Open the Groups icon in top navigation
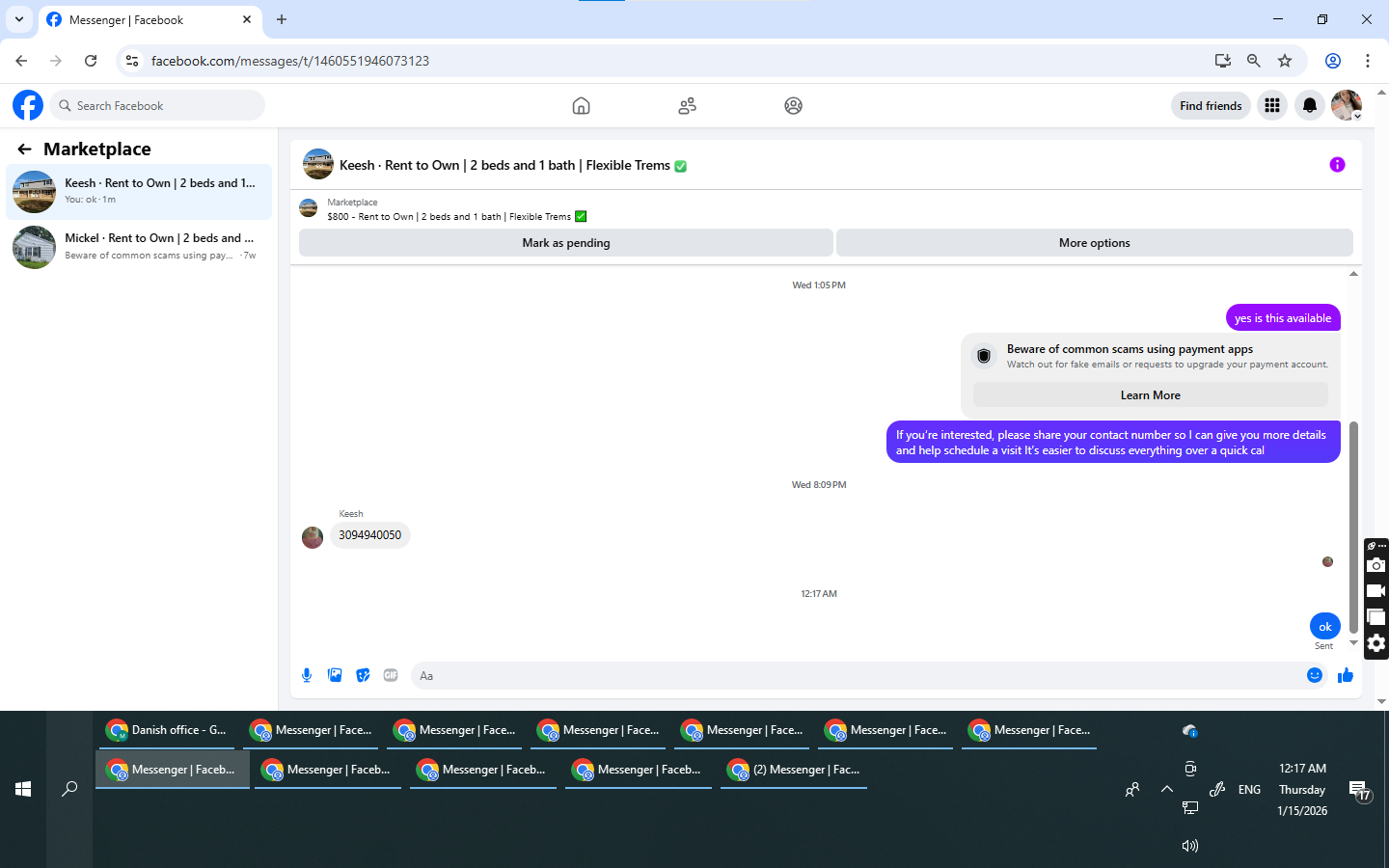This screenshot has width=1389, height=868. pos(793,106)
